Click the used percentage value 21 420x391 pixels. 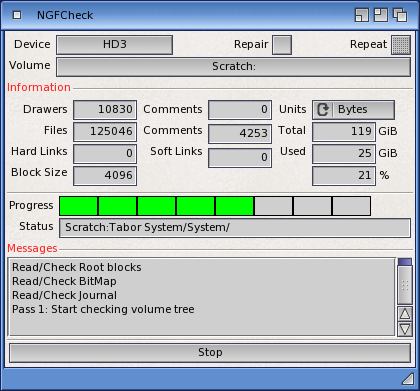pos(344,176)
